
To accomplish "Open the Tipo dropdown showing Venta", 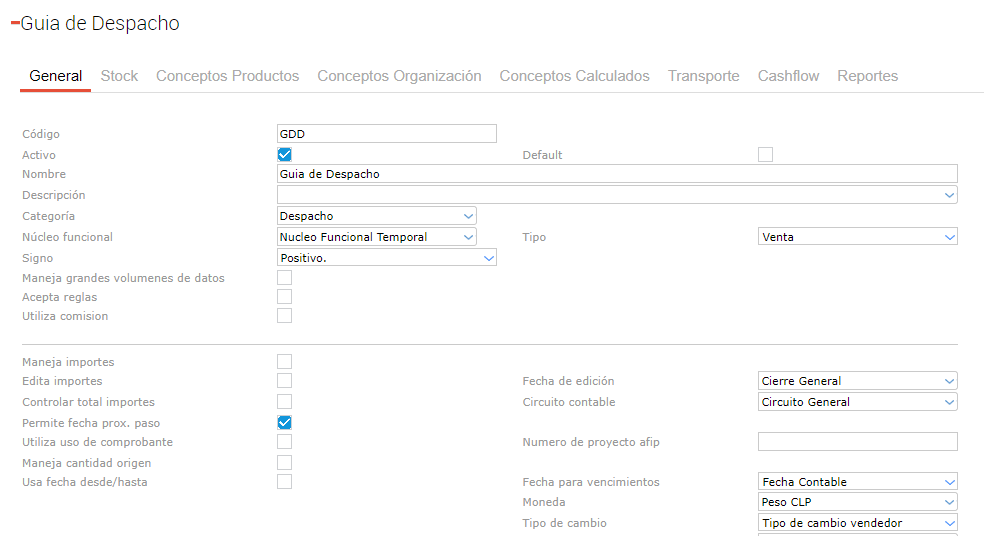I will point(949,237).
